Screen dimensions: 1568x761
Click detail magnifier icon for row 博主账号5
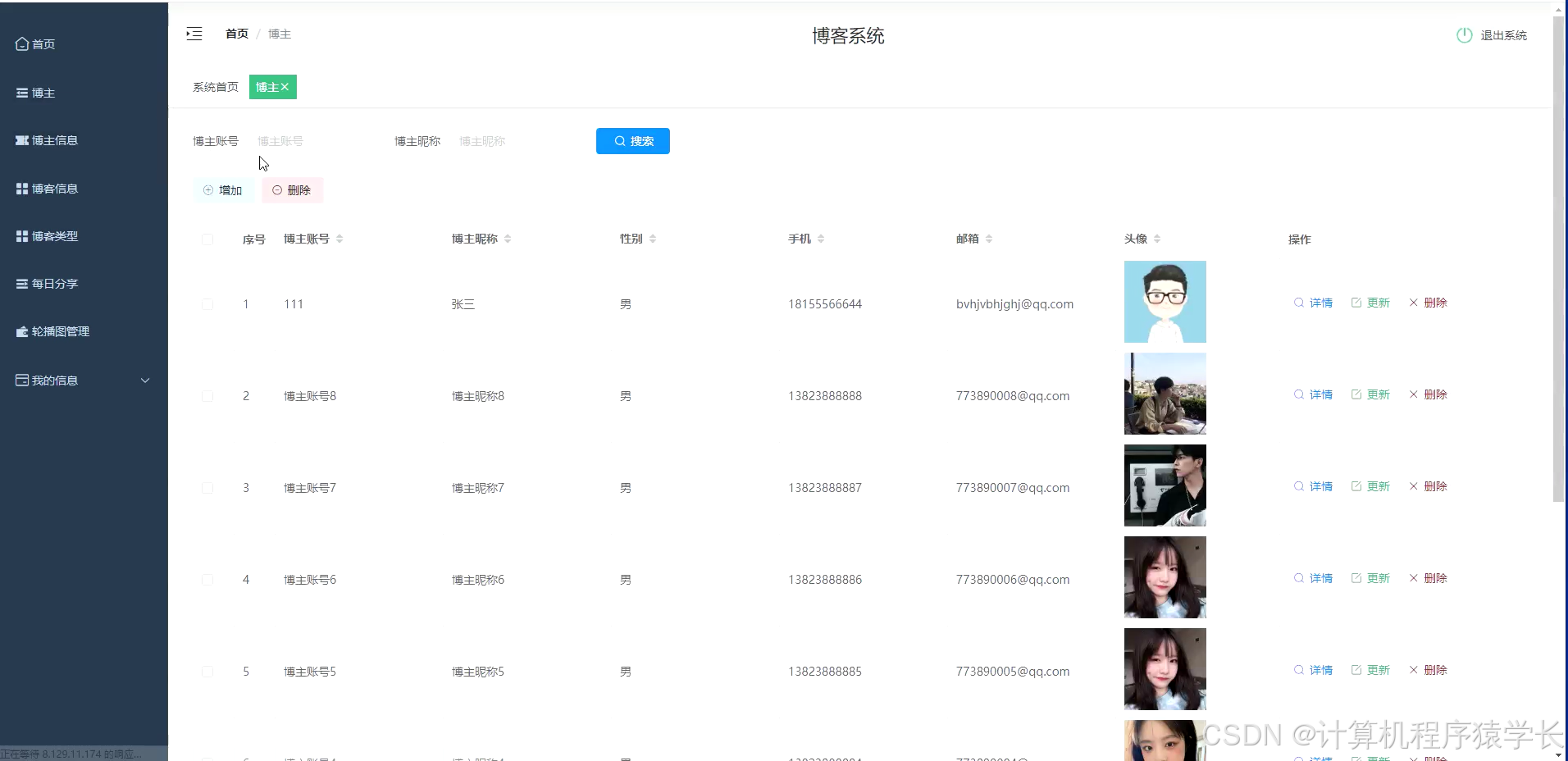click(1299, 670)
